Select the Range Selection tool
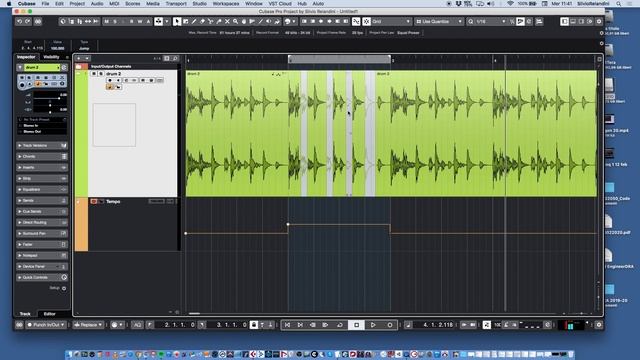 [x=186, y=21]
